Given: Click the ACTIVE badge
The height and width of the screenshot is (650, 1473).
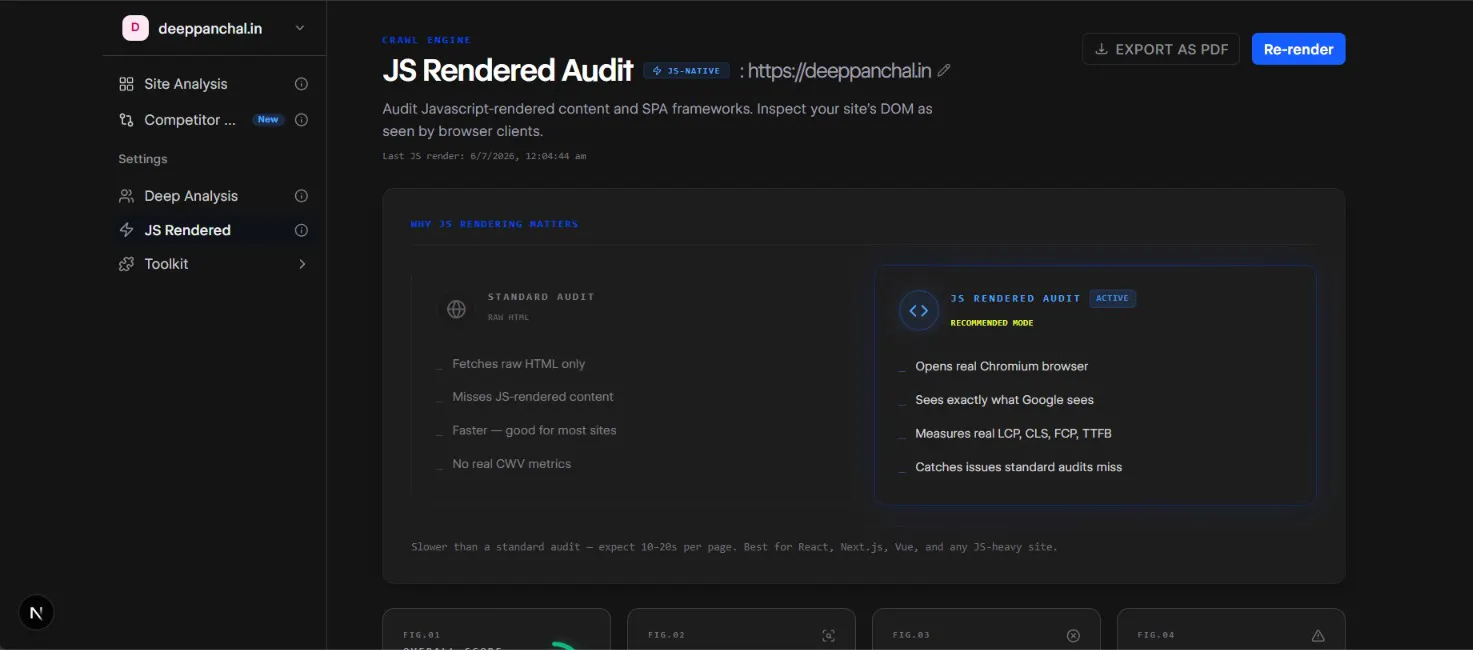Looking at the screenshot, I should coord(1112,298).
